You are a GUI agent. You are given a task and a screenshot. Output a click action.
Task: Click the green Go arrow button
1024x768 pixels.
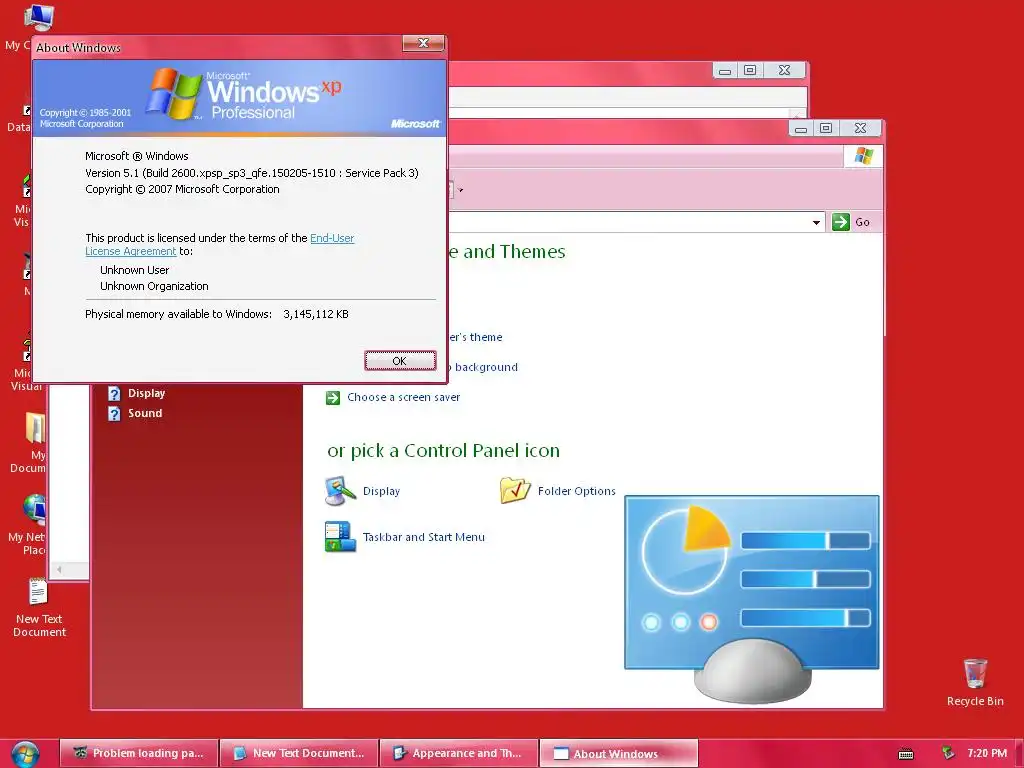(841, 222)
